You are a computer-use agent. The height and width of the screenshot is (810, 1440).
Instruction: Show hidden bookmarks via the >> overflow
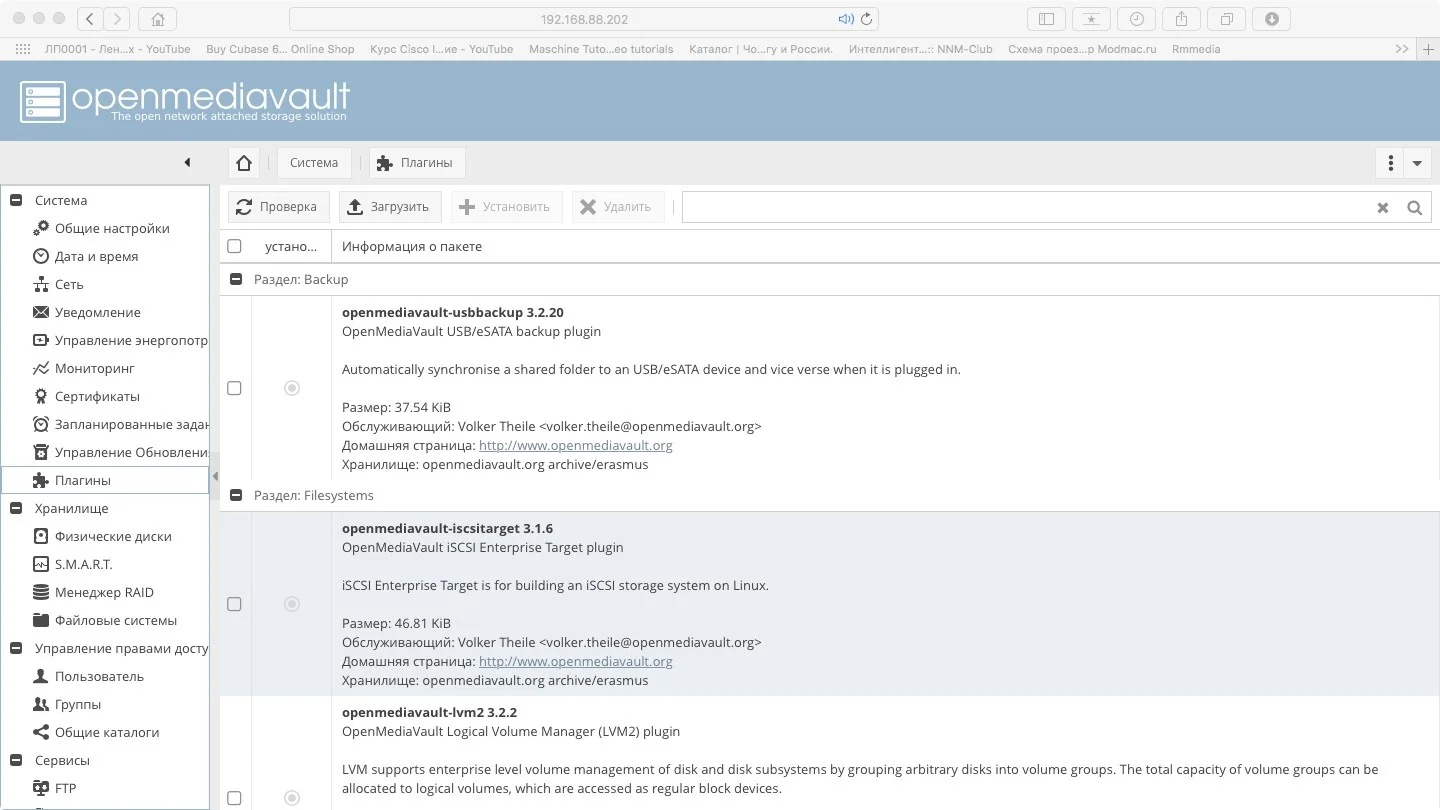tap(1402, 49)
